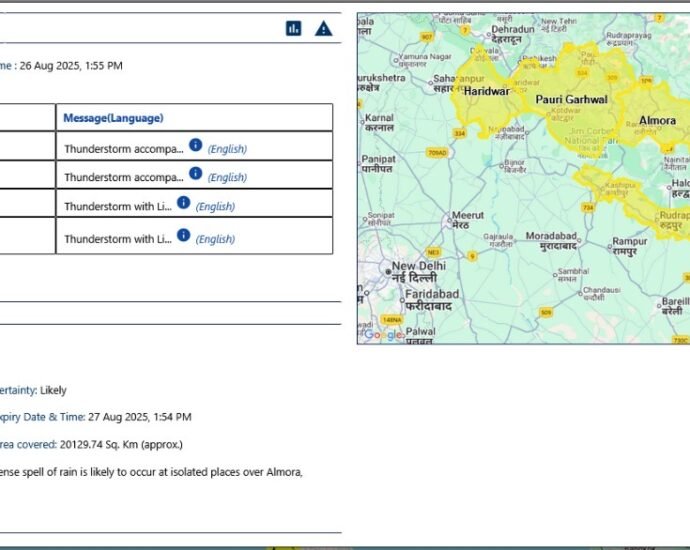
Task: Click the New Delhi city marker on map
Action: (387, 270)
